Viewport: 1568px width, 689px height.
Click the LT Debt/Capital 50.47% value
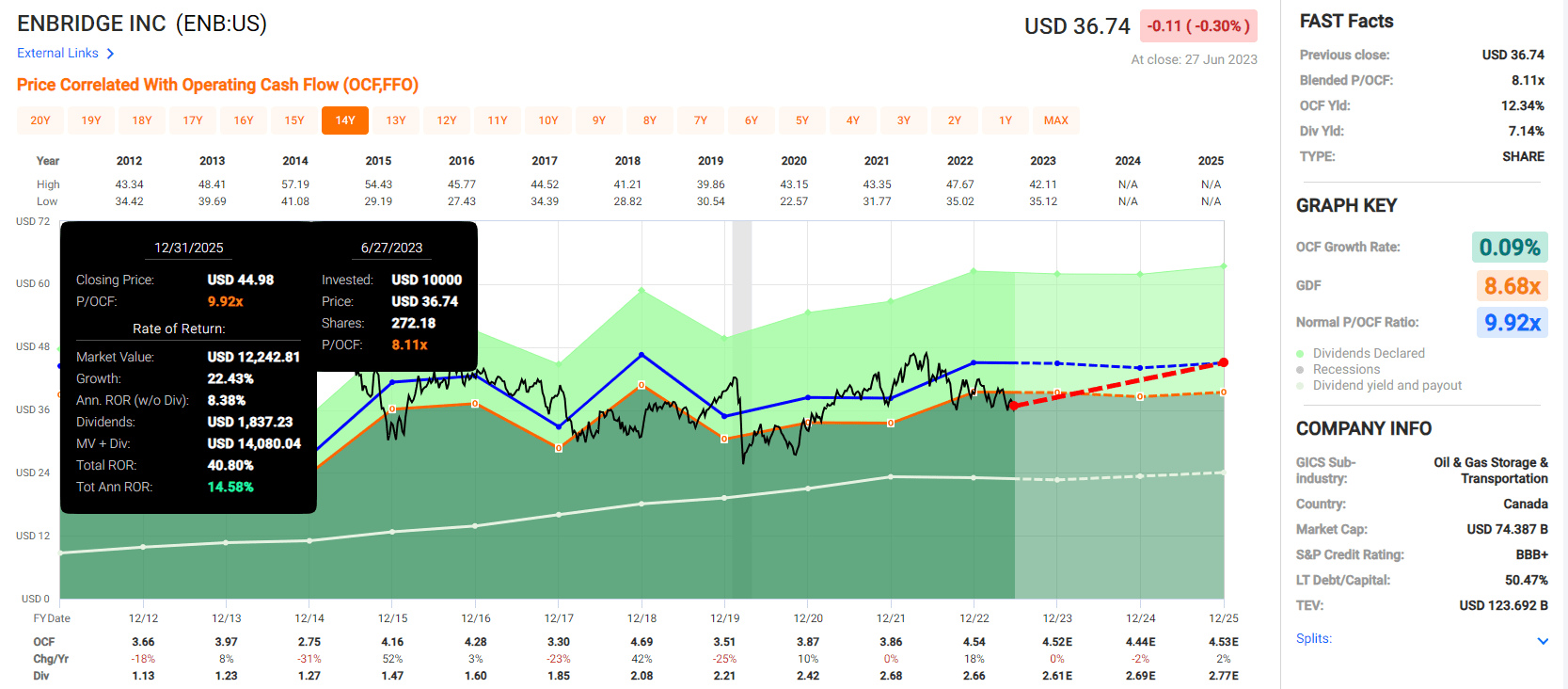point(1526,580)
